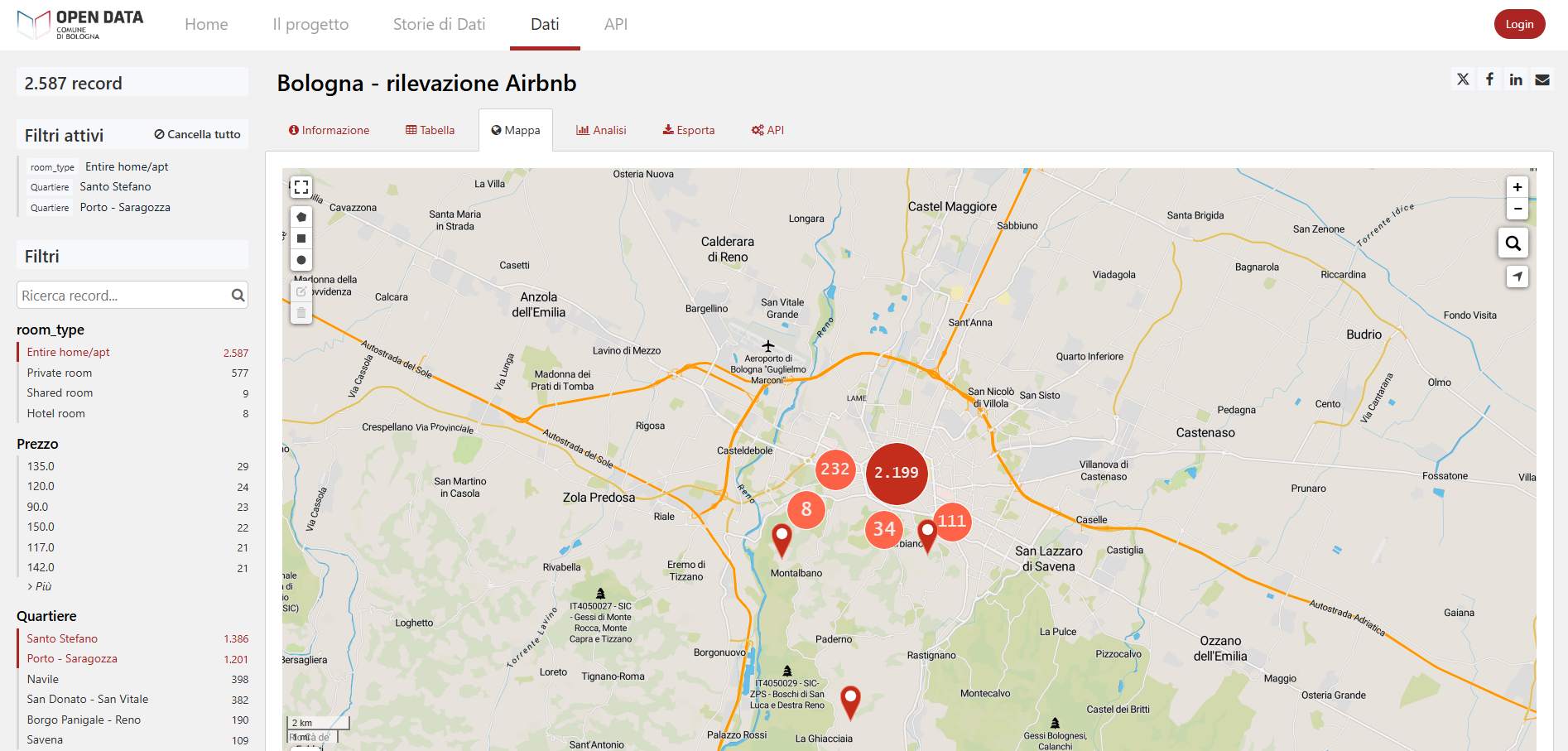Zoom out on the map

(x=1517, y=209)
